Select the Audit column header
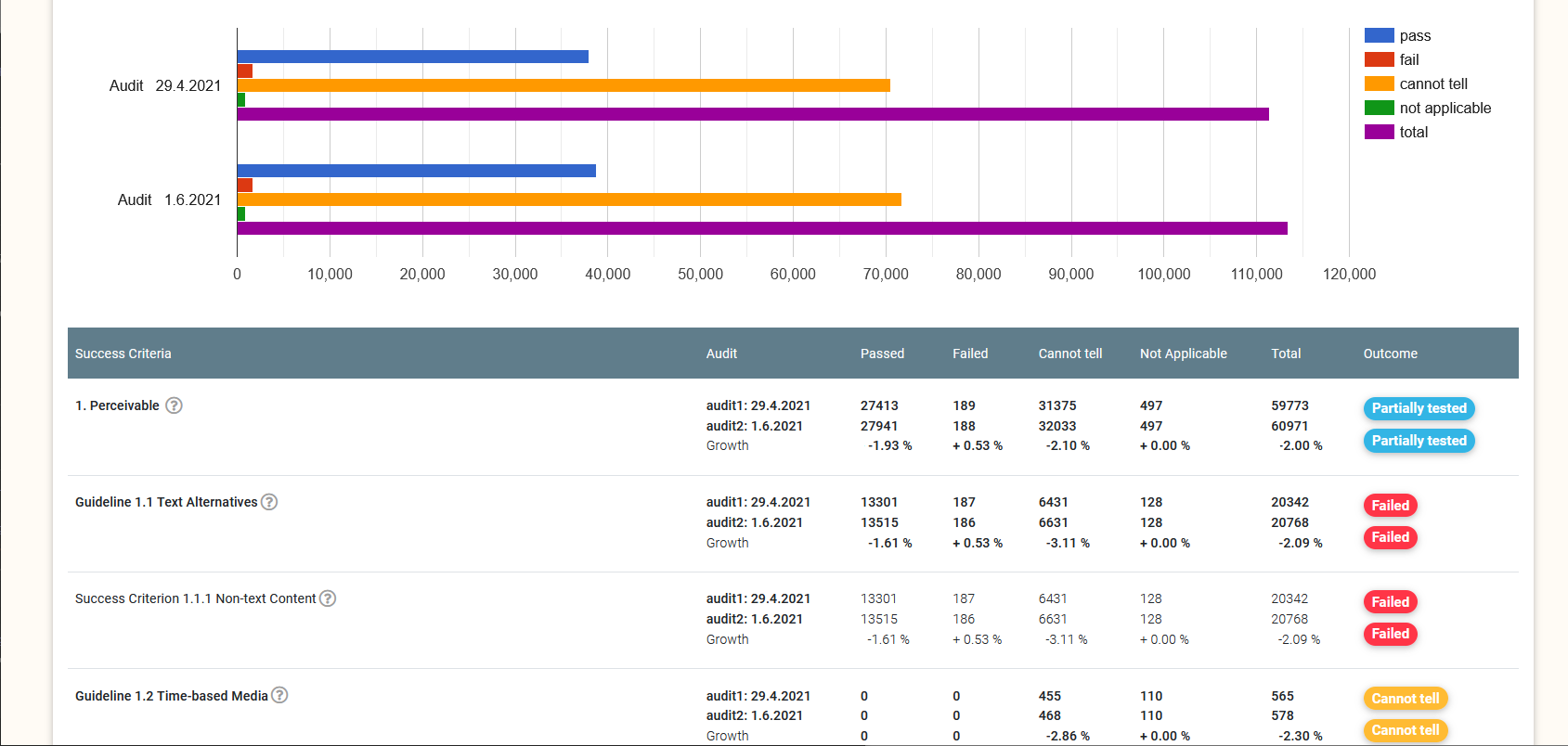This screenshot has width=1568, height=746. tap(721, 354)
